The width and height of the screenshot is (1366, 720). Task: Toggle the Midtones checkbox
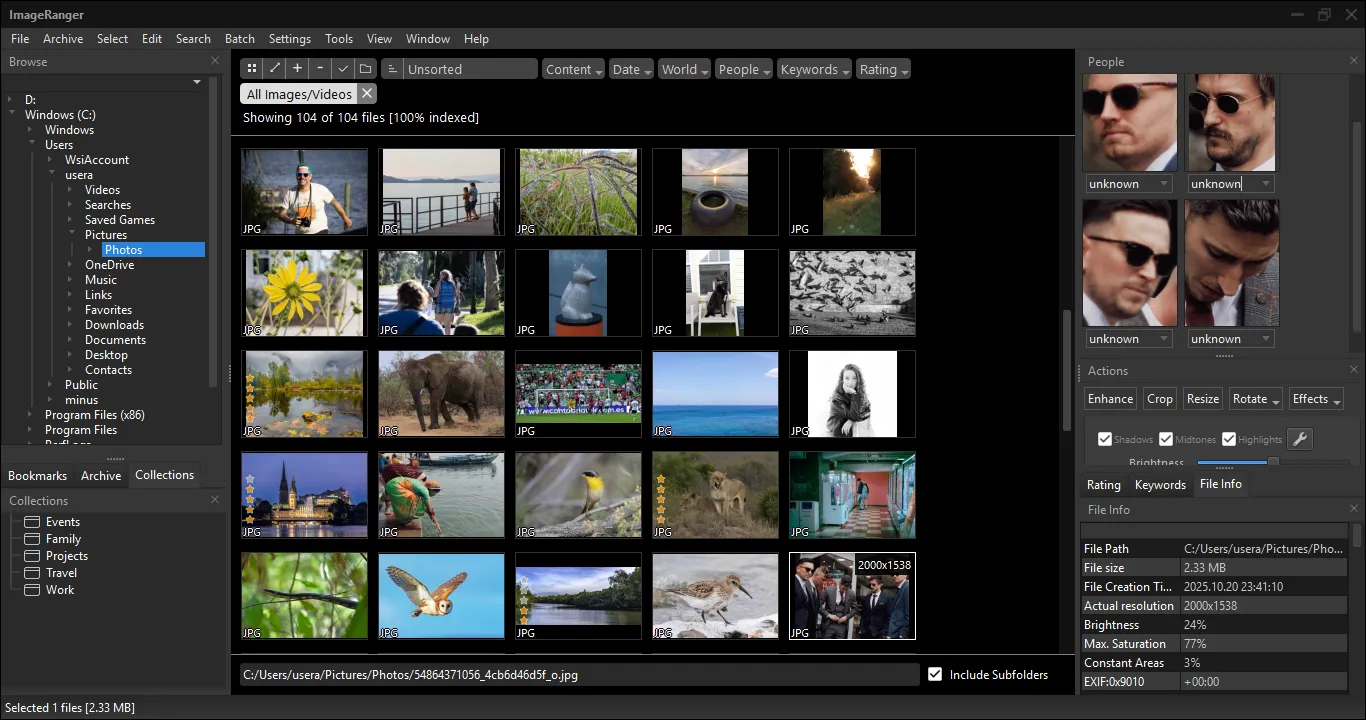(x=1166, y=439)
